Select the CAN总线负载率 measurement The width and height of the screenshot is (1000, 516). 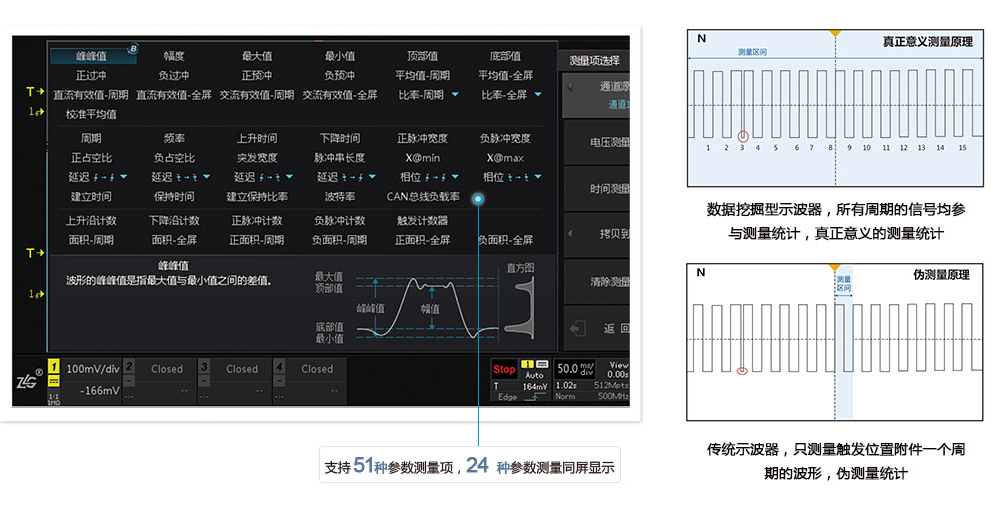click(423, 197)
